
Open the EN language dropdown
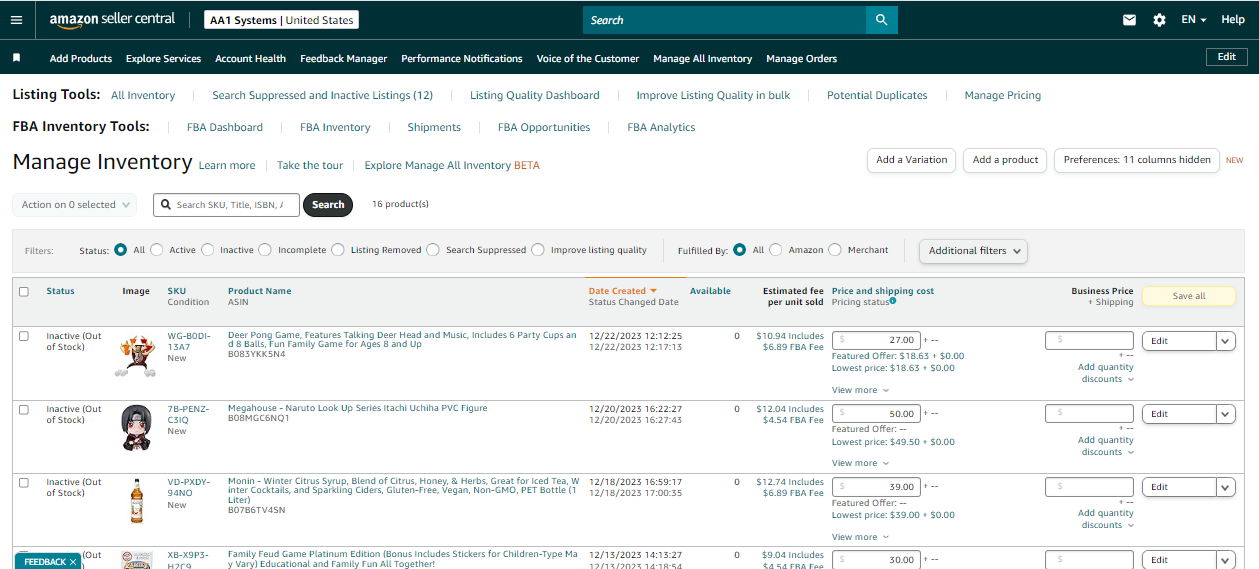click(x=1194, y=20)
